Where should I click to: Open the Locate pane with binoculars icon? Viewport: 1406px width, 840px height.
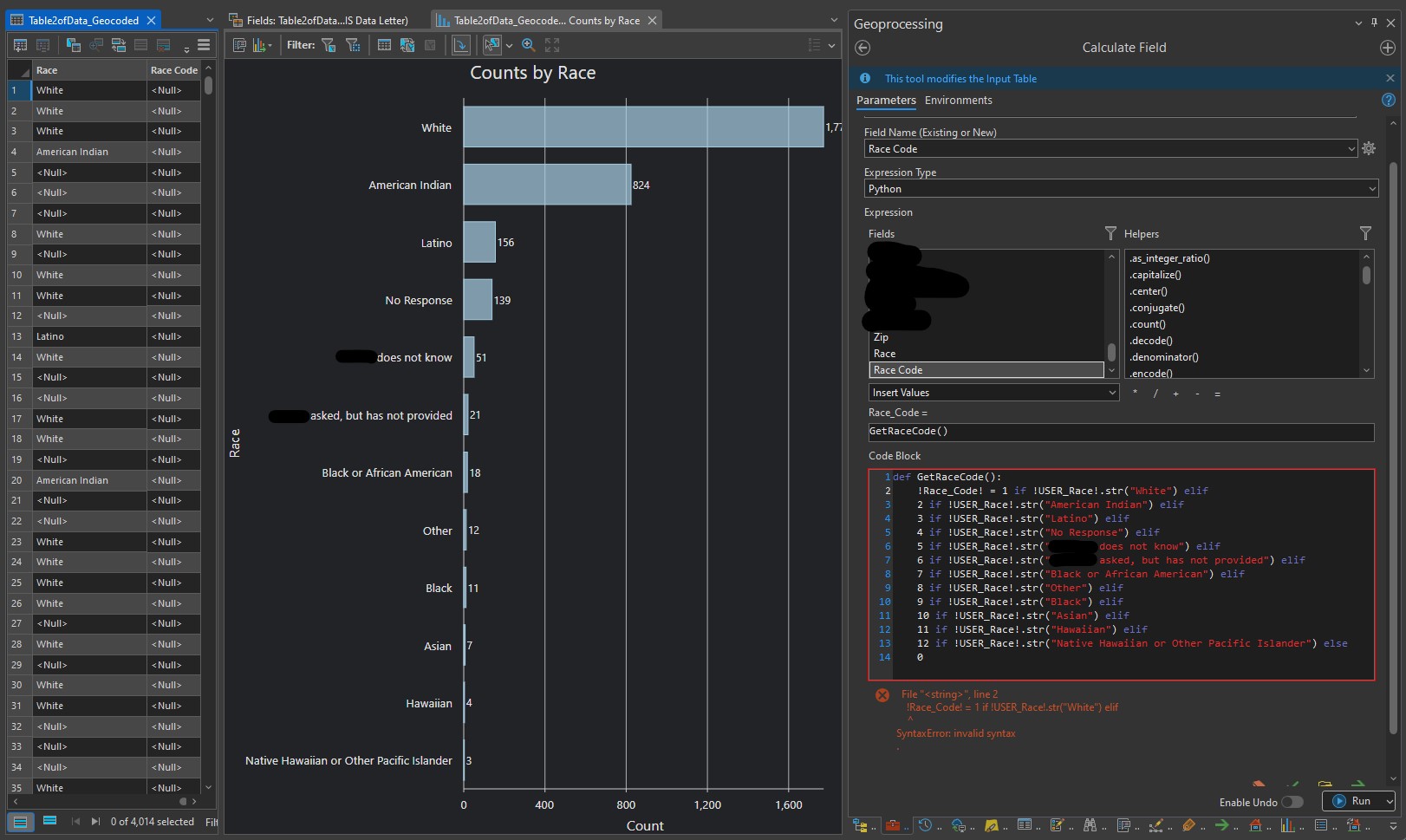click(x=1090, y=824)
